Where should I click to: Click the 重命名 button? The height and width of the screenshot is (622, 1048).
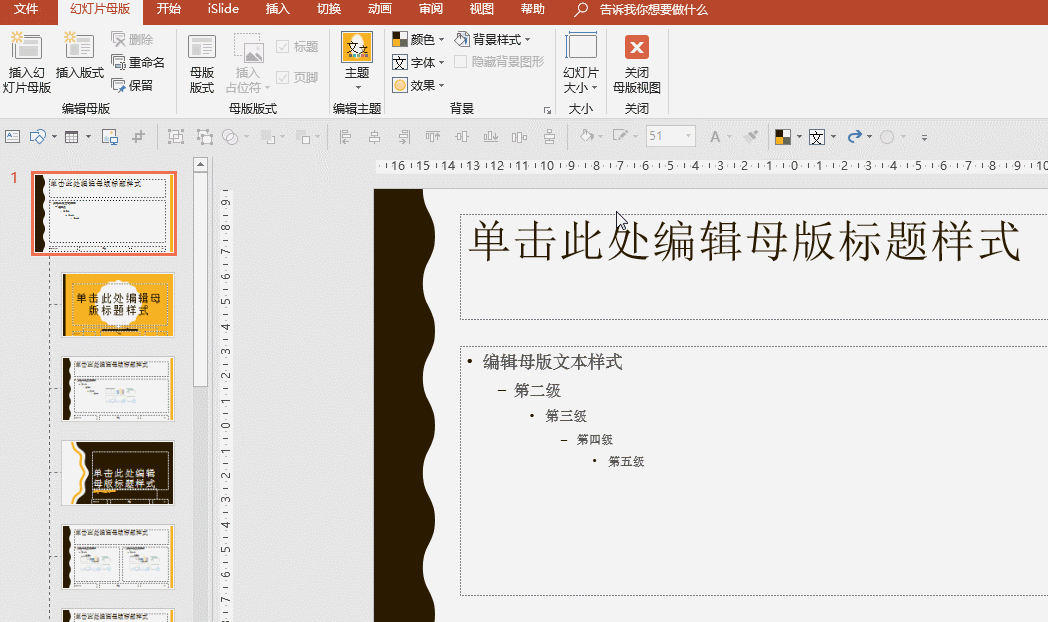tap(138, 62)
